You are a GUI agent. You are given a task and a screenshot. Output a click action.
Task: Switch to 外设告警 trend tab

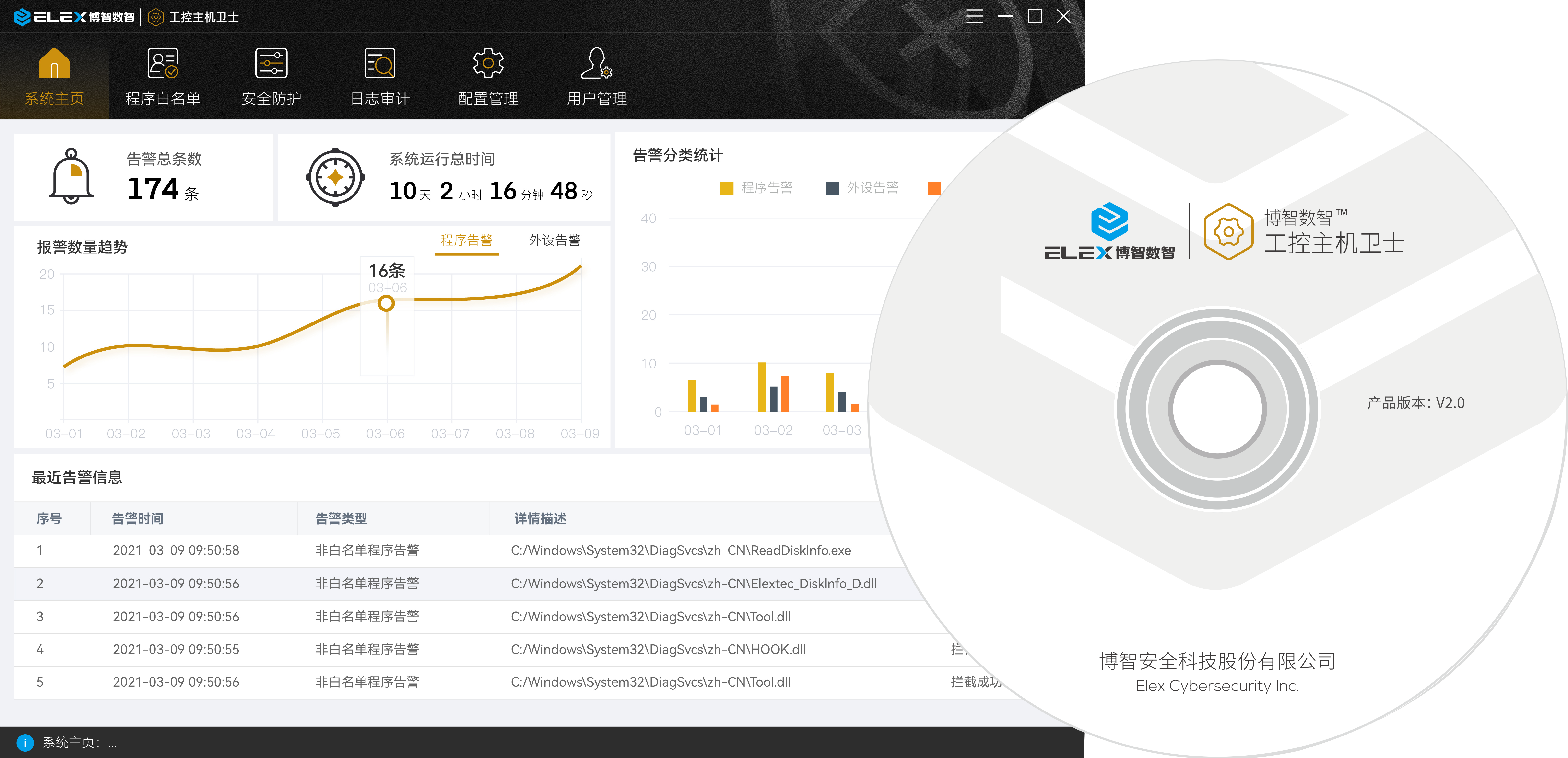coord(554,240)
